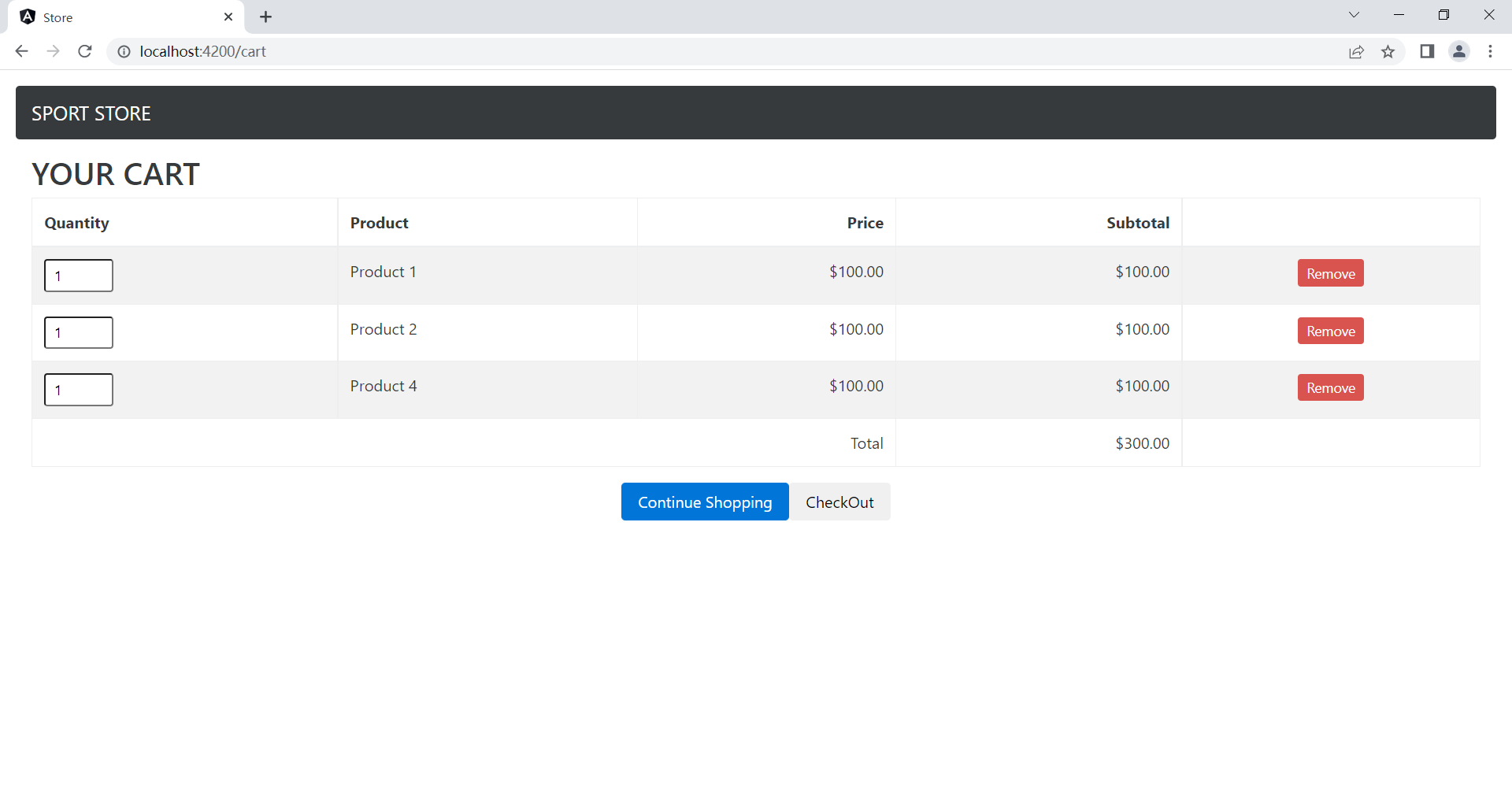Click the Product 1 subtotal value

click(1142, 272)
